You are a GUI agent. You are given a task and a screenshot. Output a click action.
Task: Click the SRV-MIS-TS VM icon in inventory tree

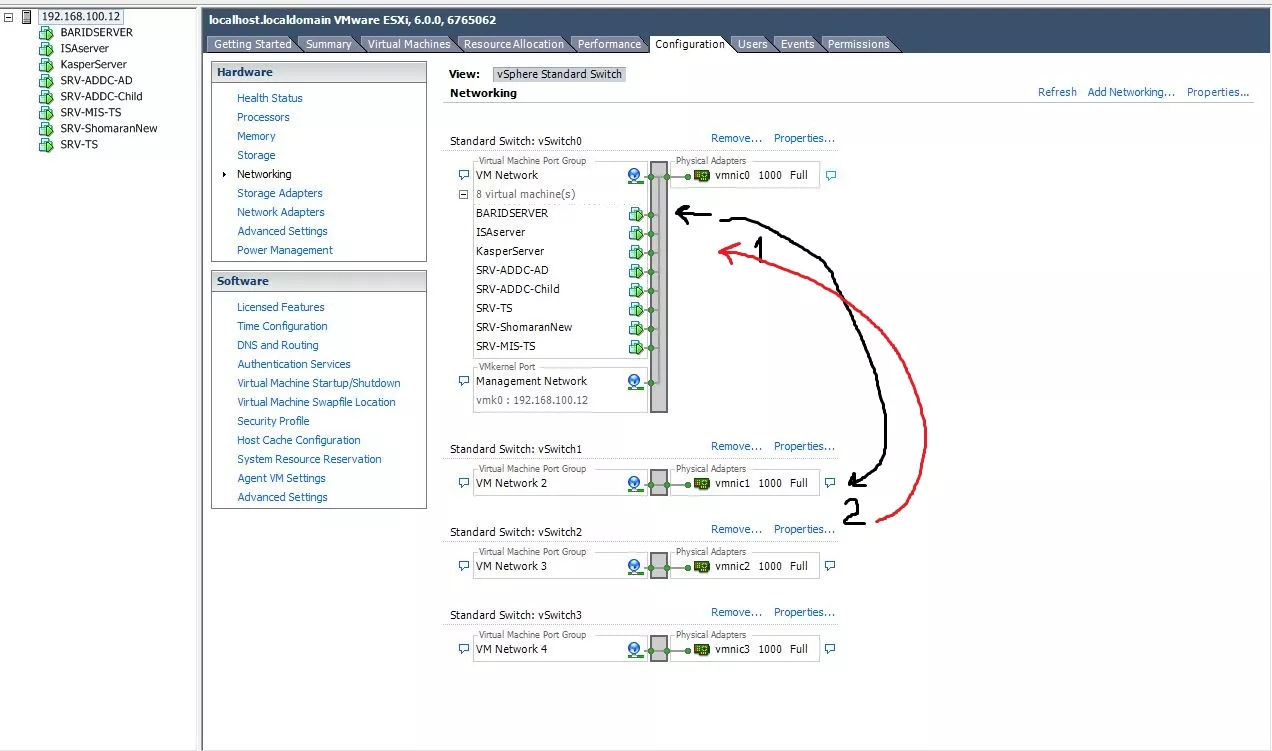click(45, 113)
